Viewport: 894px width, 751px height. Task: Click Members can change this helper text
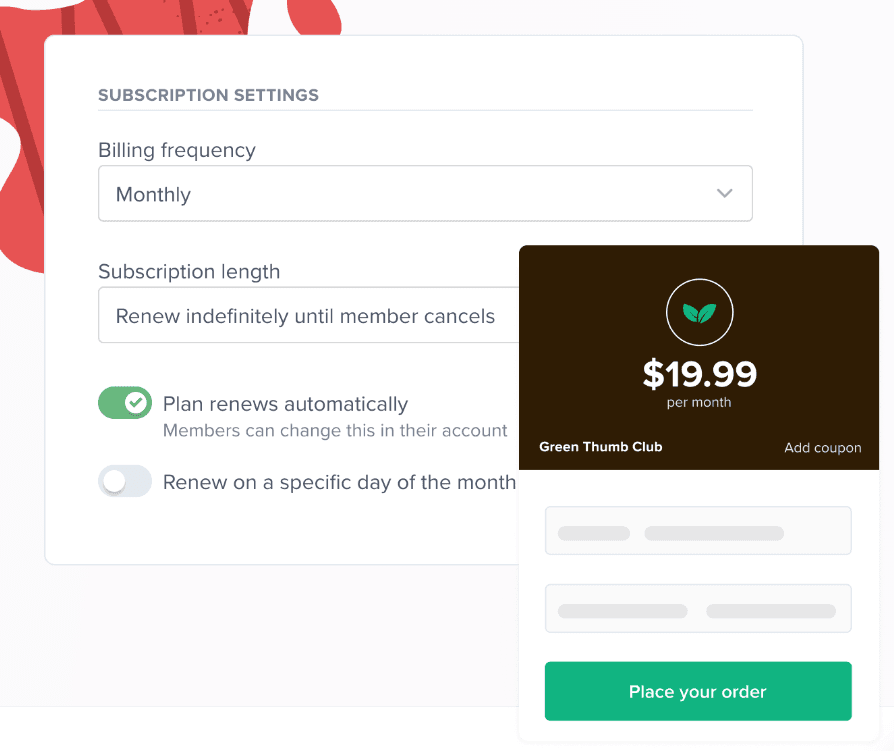(335, 430)
